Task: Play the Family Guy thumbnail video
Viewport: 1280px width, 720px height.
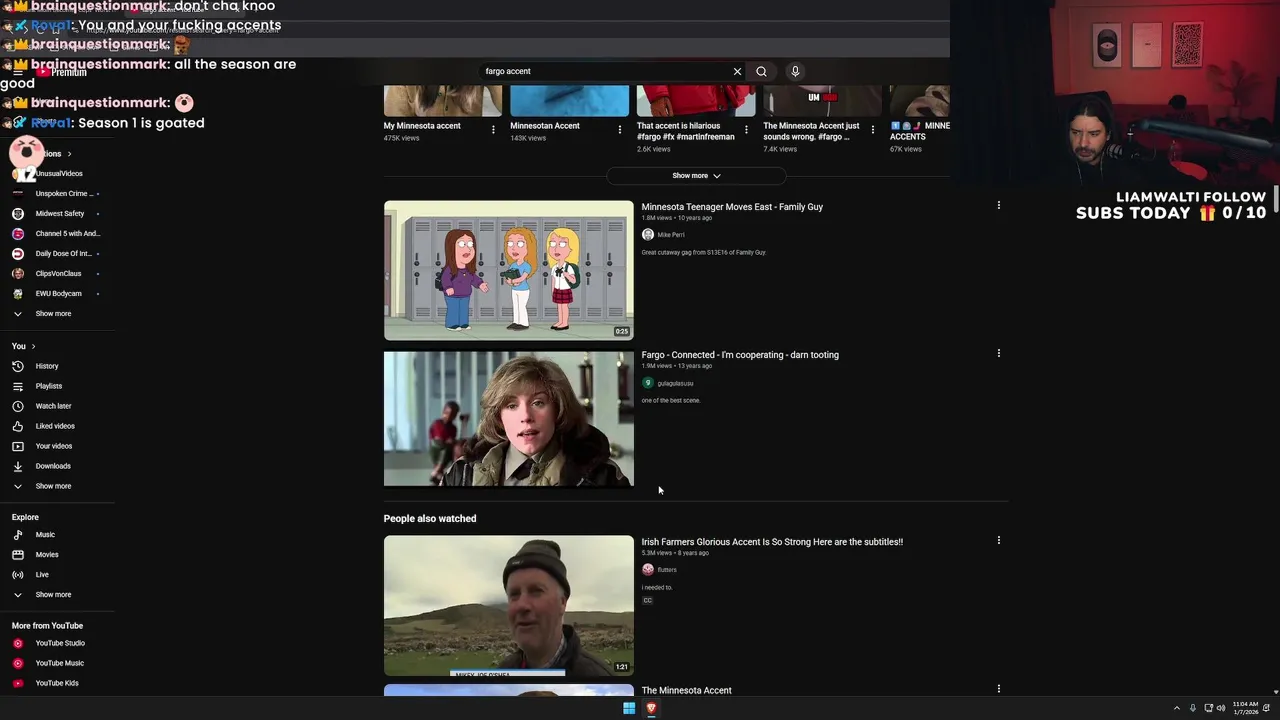Action: (508, 270)
